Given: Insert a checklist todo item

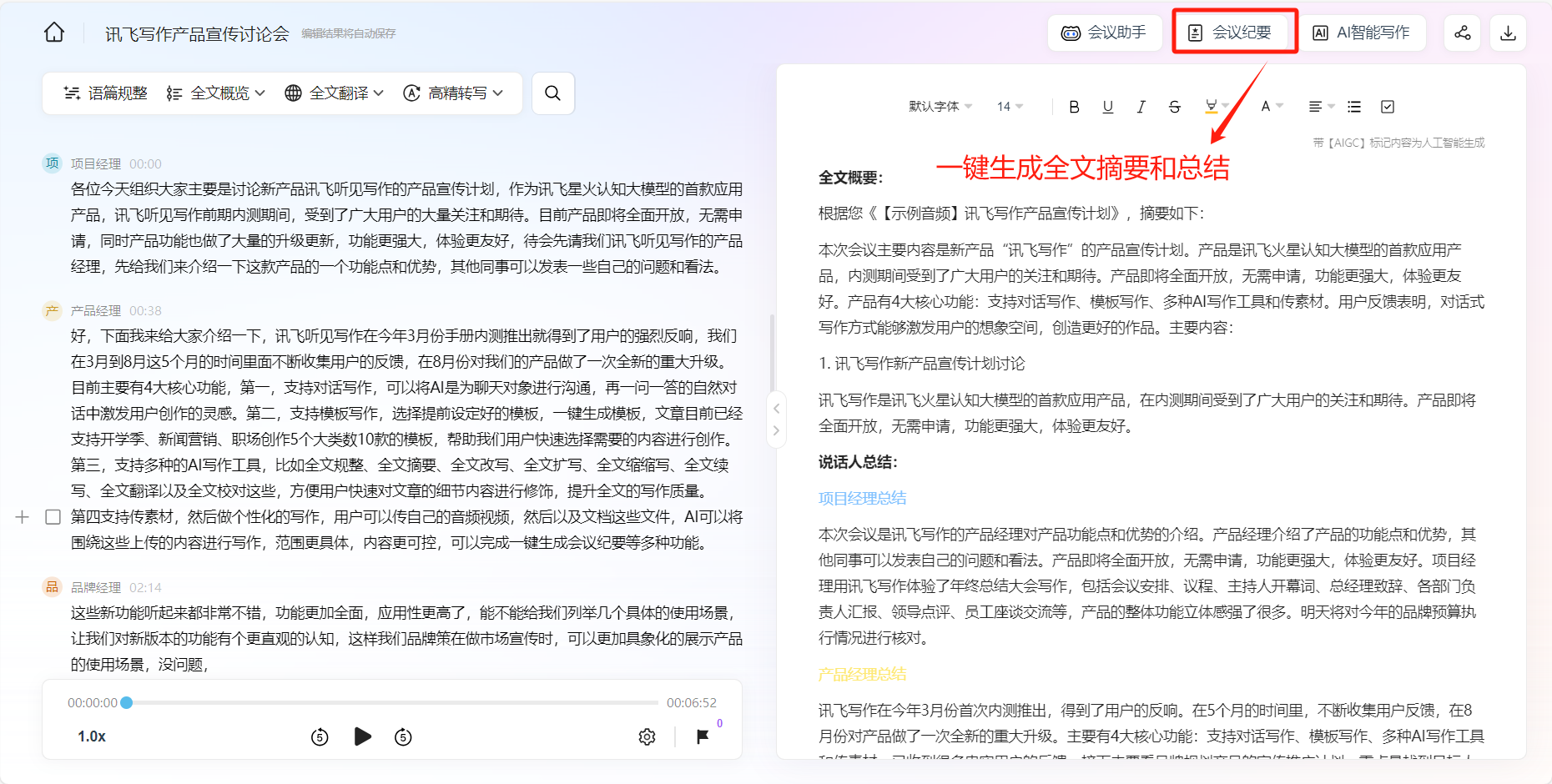Looking at the screenshot, I should 1388,107.
